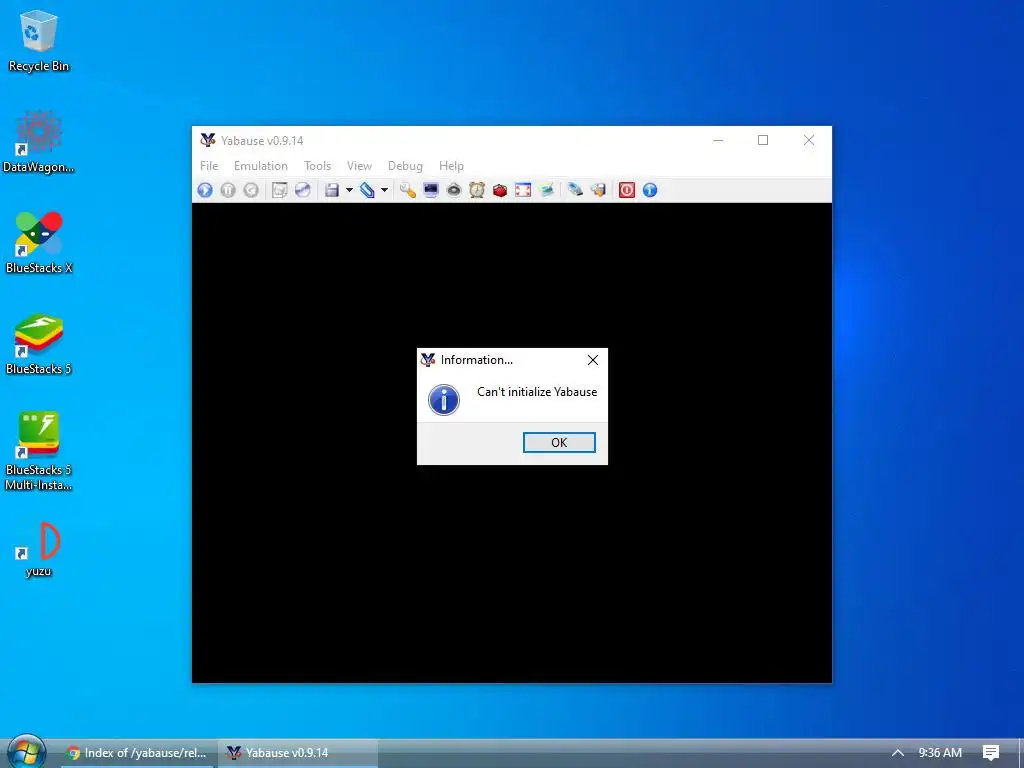Open the Load State dropdown arrow
This screenshot has height=768, width=1024.
pos(385,190)
